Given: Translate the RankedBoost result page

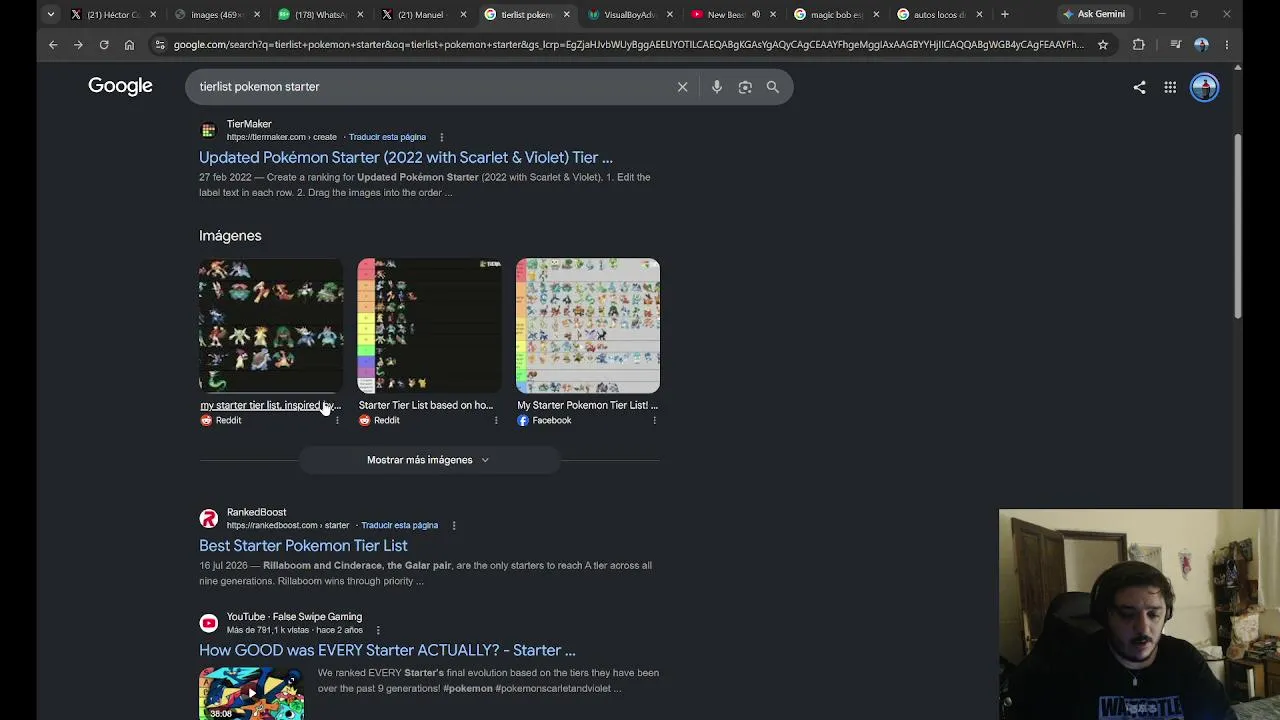Looking at the screenshot, I should tap(399, 525).
